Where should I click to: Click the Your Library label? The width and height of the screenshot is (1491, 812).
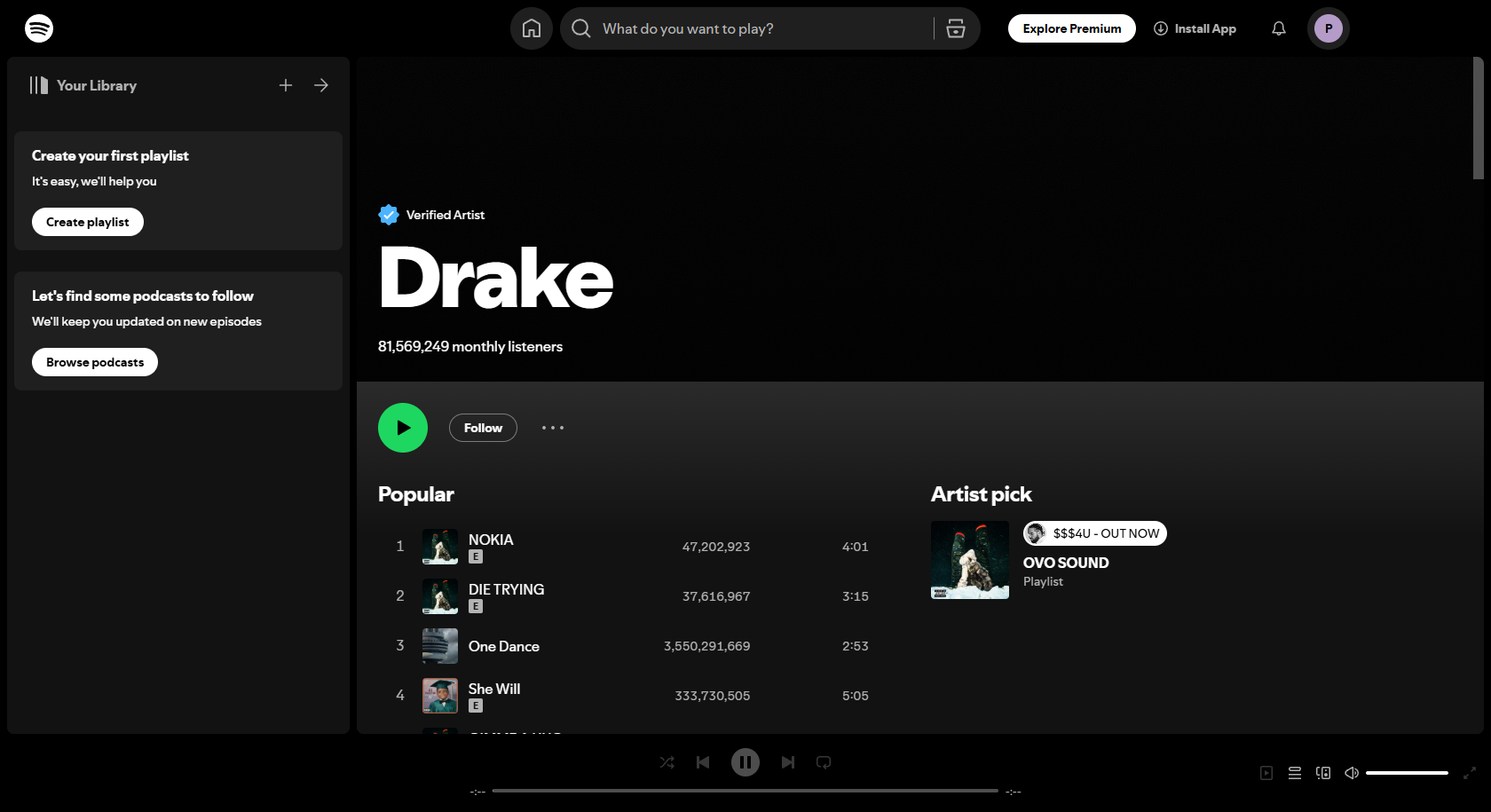click(97, 85)
